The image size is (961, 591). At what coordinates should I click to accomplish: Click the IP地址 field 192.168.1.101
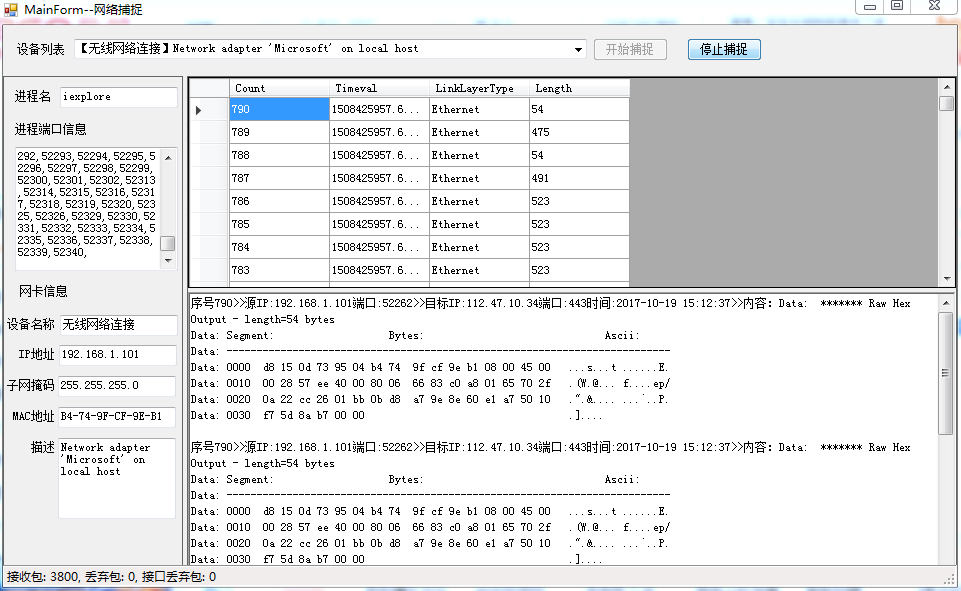[x=118, y=354]
